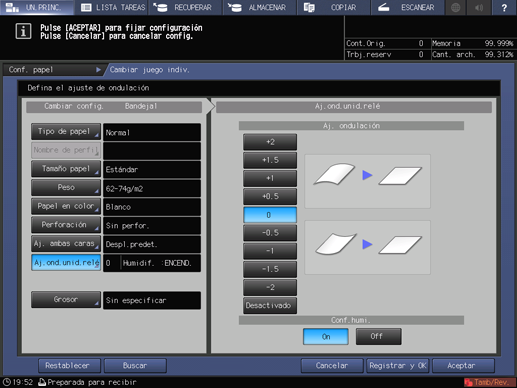Open the Grosor thickness setting
517x388 pixels.
coord(66,300)
